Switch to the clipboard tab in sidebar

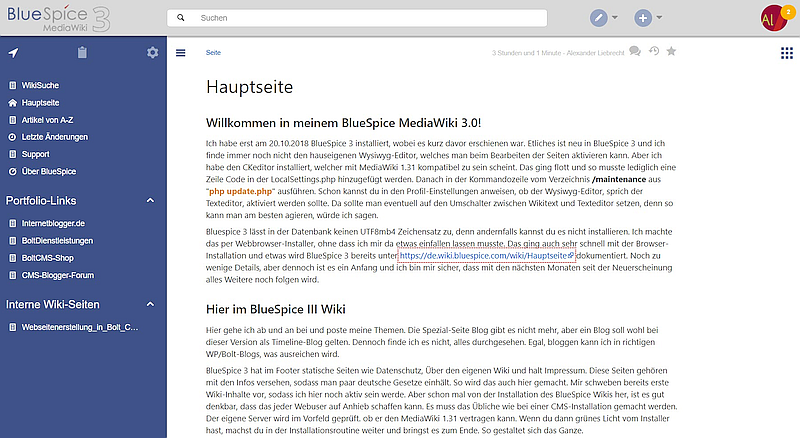coord(82,52)
